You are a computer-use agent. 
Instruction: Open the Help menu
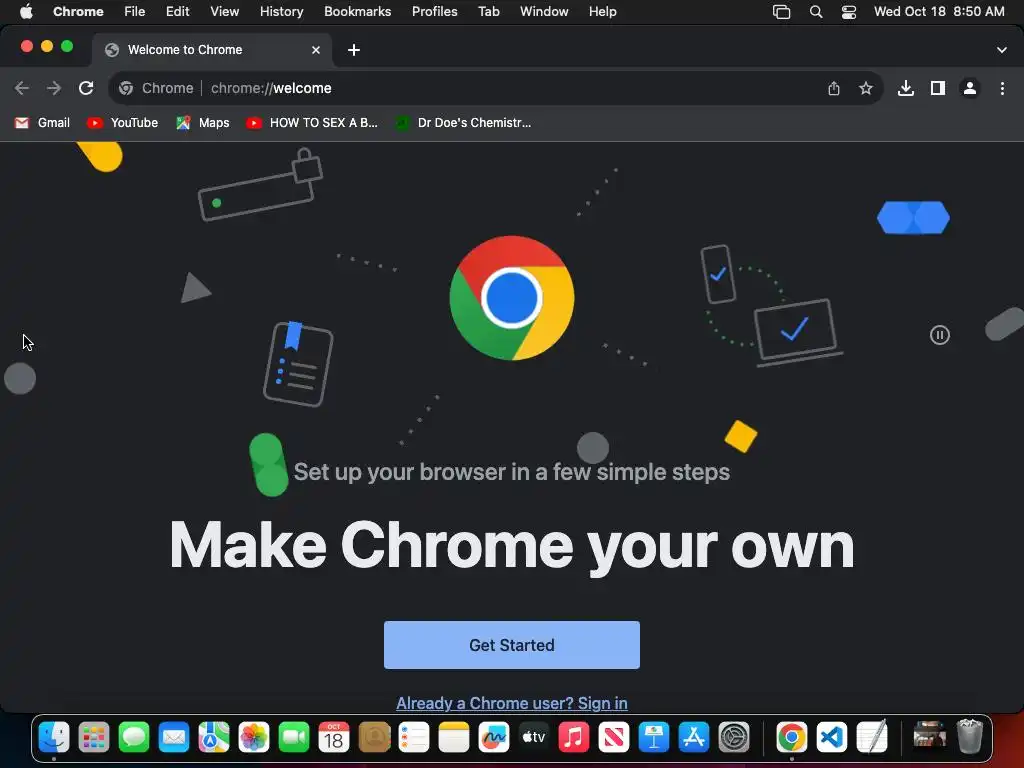[x=602, y=12]
